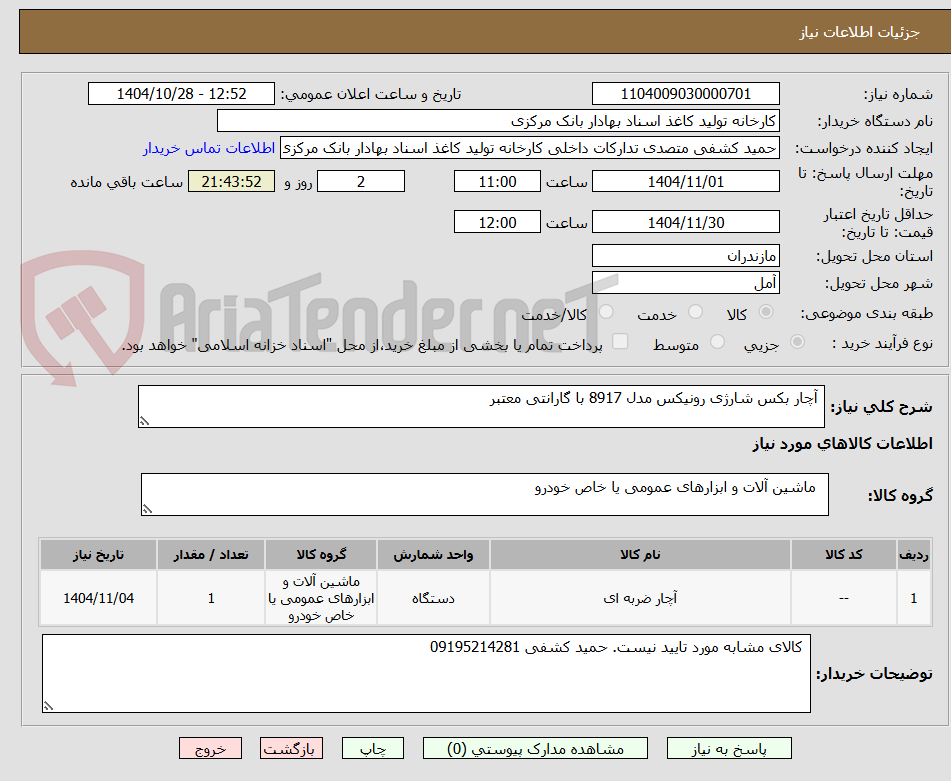Click the goods group textarea

pyautogui.click(x=485, y=494)
